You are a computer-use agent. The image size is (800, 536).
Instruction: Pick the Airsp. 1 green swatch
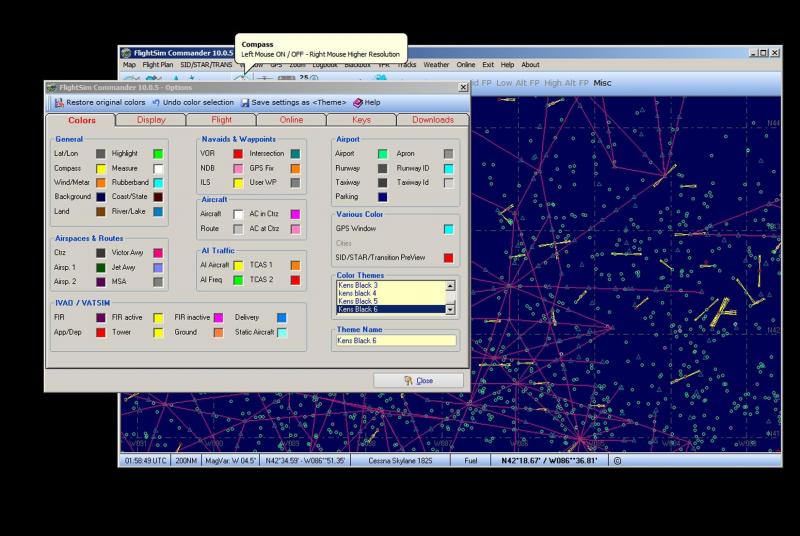(x=101, y=268)
